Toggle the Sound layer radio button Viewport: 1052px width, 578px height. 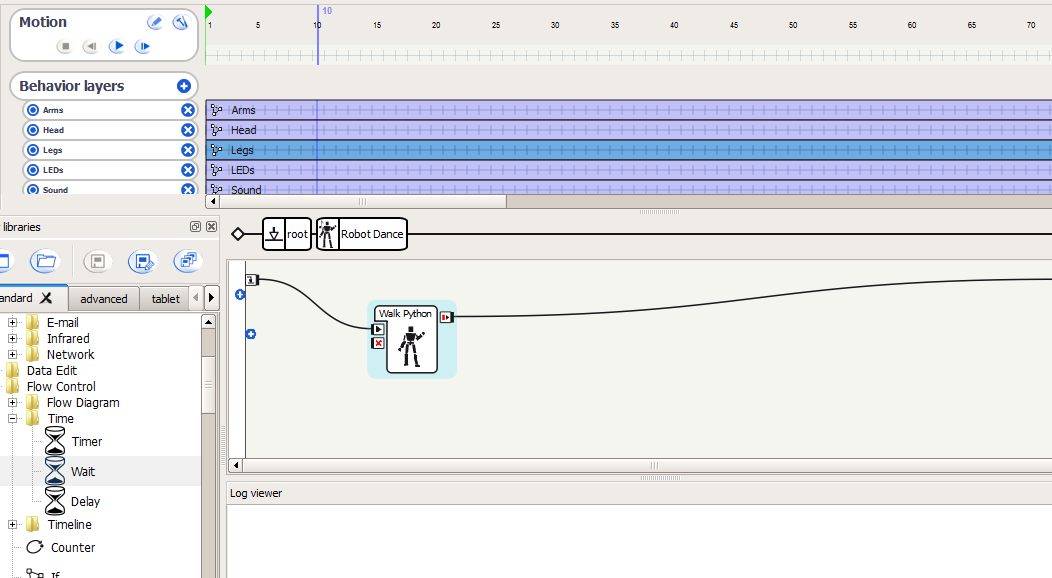coord(32,189)
